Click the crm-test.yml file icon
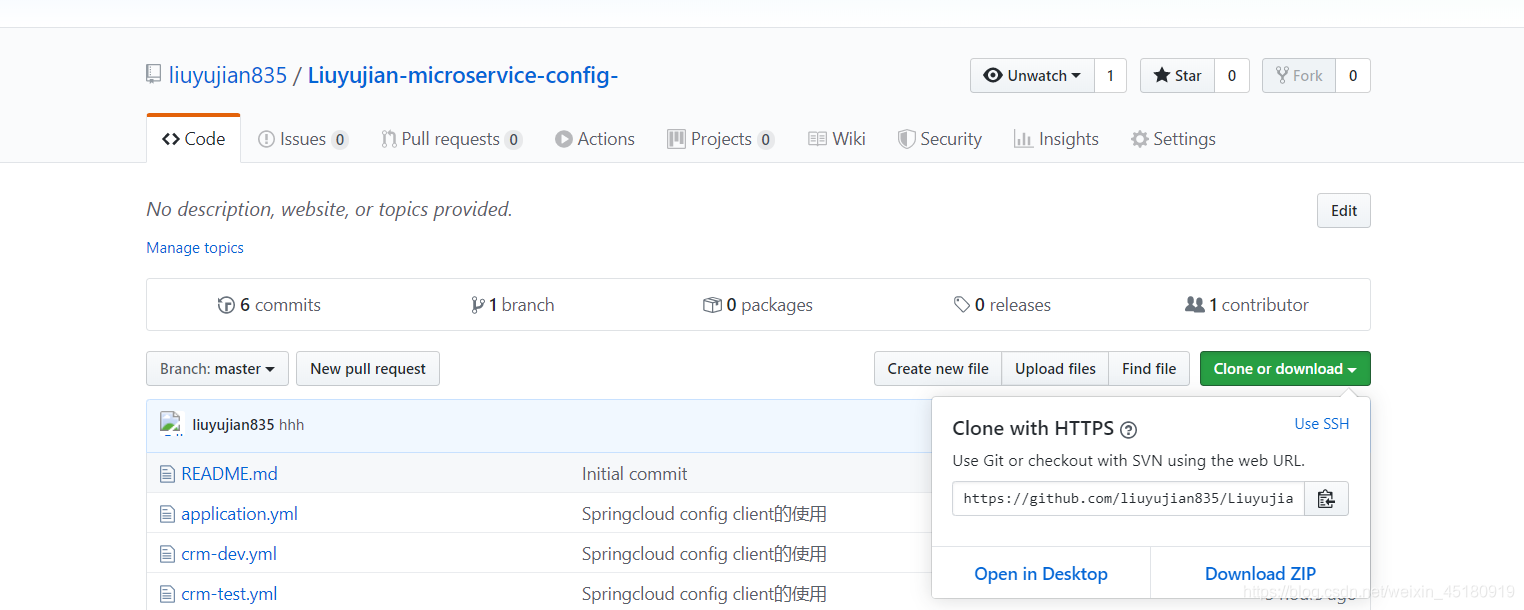Screen dimensions: 1524x610 (167, 594)
